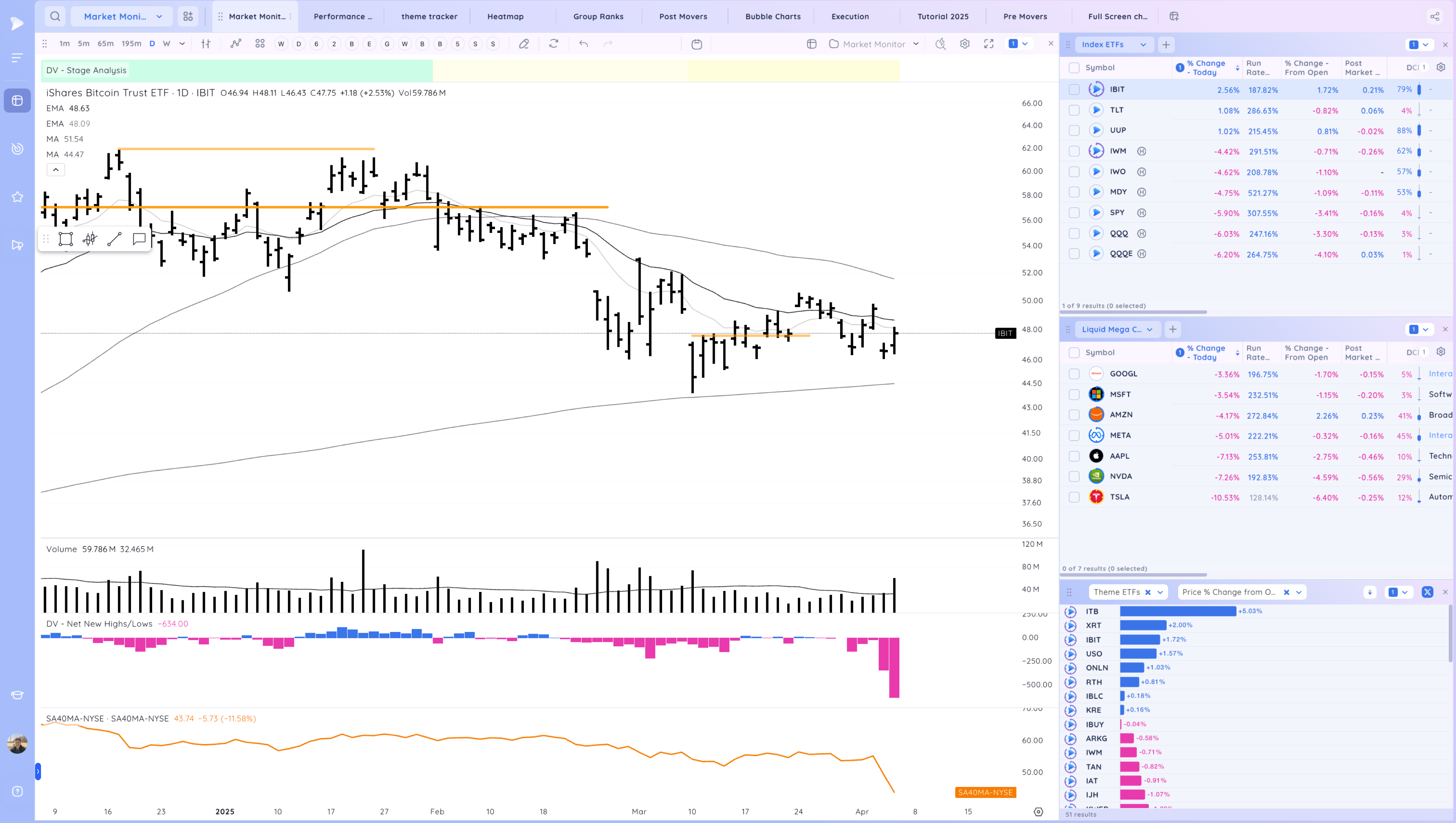Click the user profile avatar
1456x823 pixels.
coord(17,743)
